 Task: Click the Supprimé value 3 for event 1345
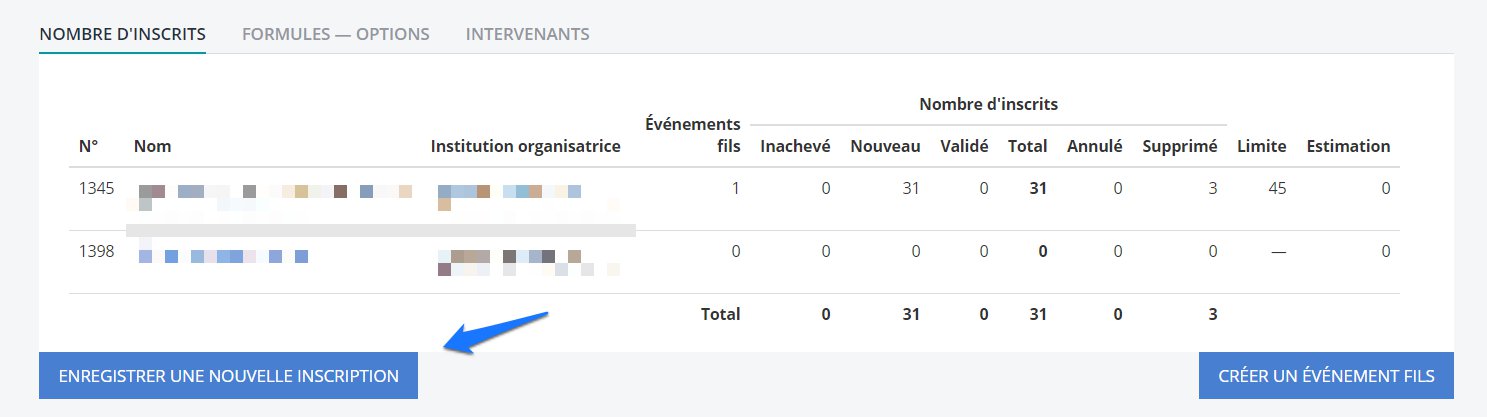click(1212, 188)
